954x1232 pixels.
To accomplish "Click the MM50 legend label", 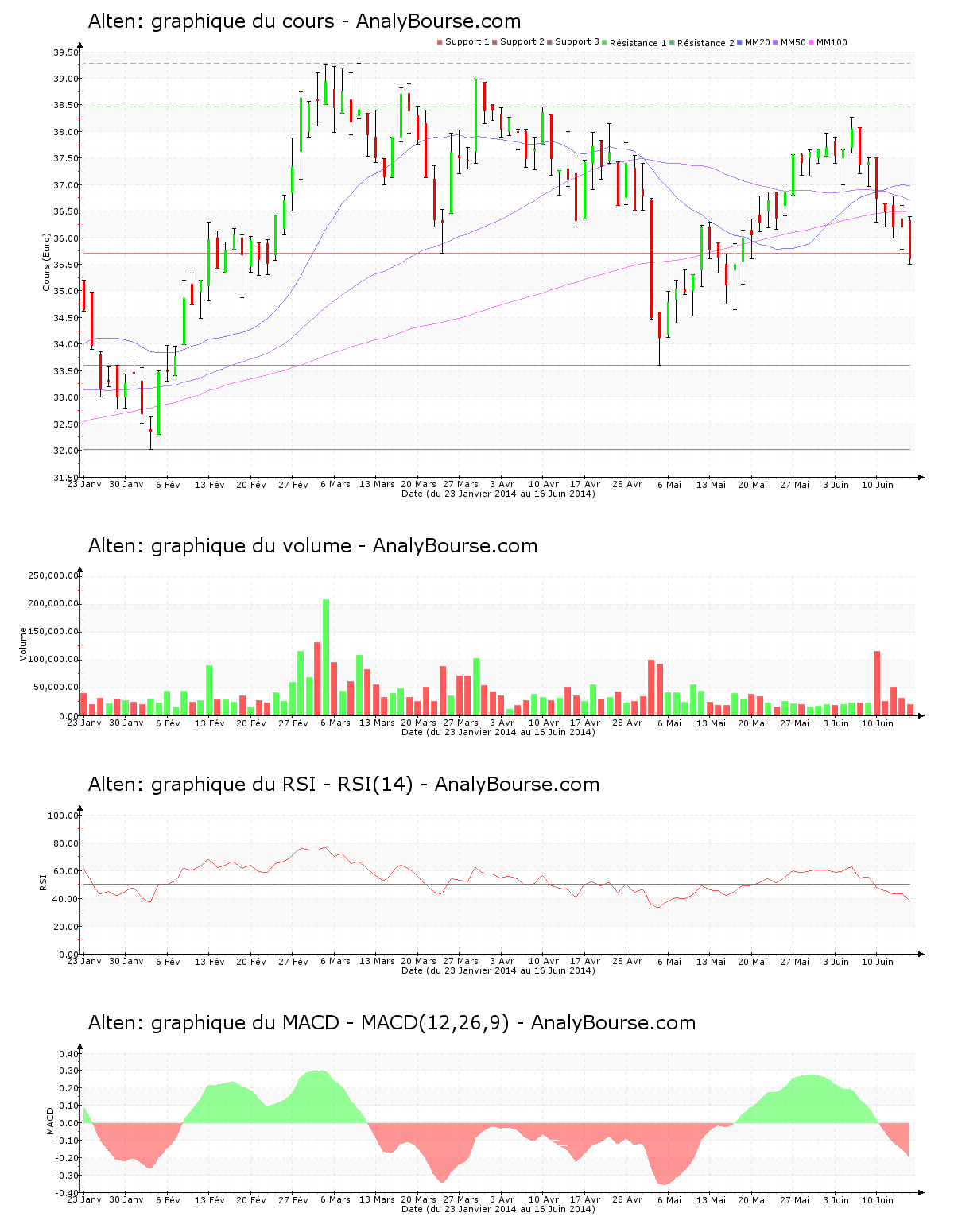I will pyautogui.click(x=793, y=42).
